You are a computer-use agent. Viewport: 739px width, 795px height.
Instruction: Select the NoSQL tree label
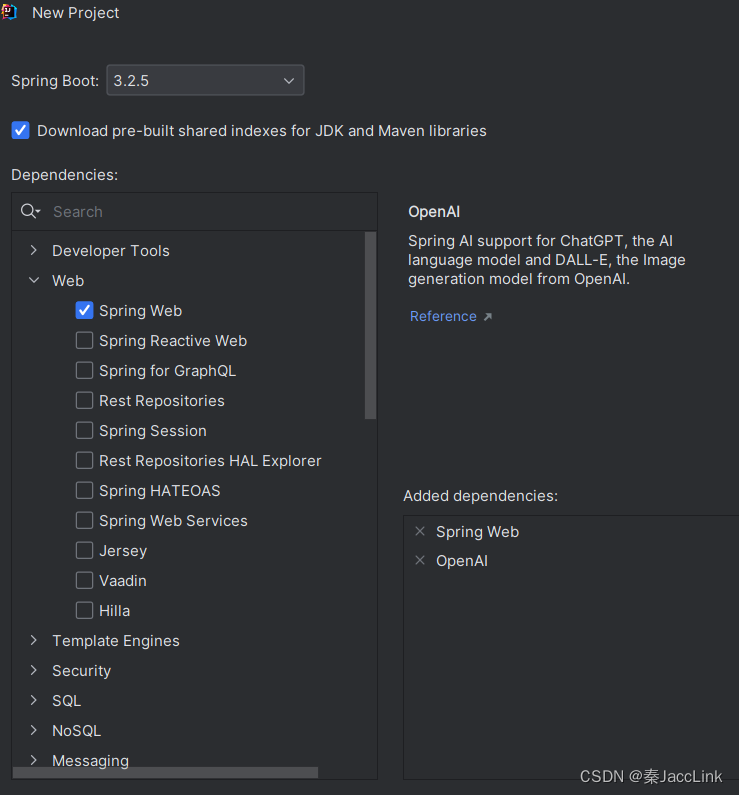point(77,731)
